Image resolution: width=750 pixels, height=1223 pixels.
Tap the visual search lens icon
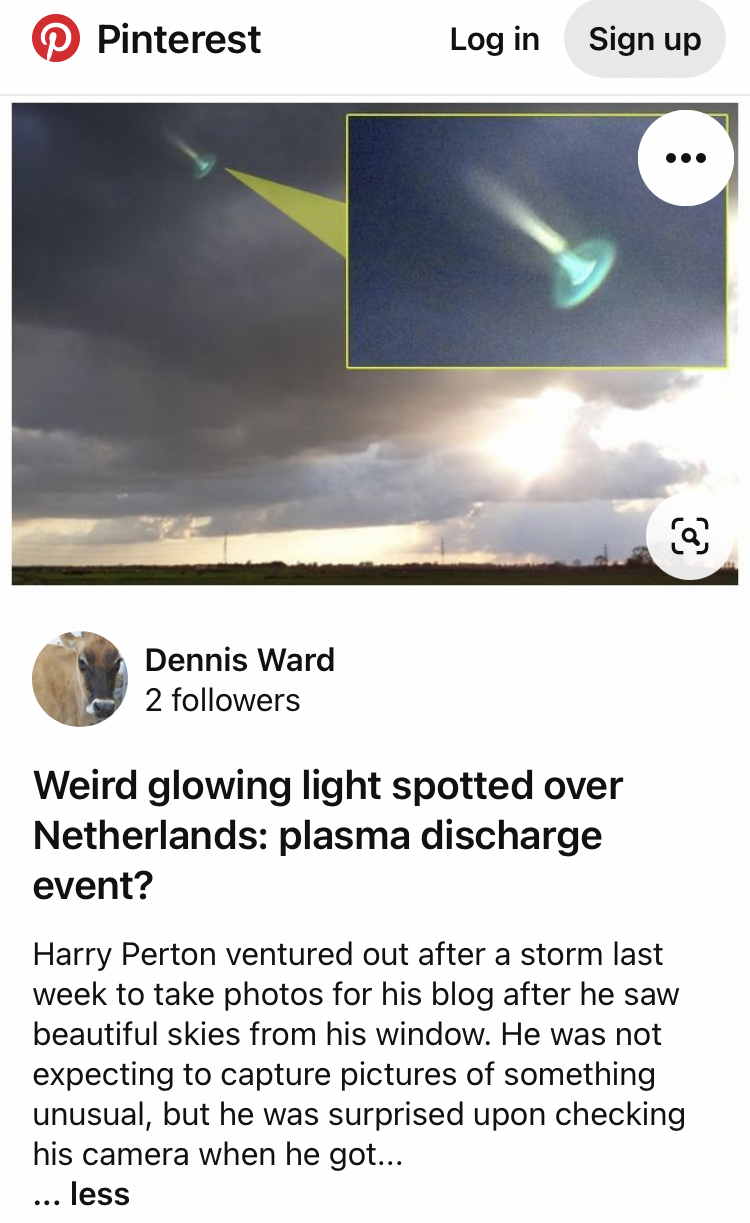coord(689,535)
